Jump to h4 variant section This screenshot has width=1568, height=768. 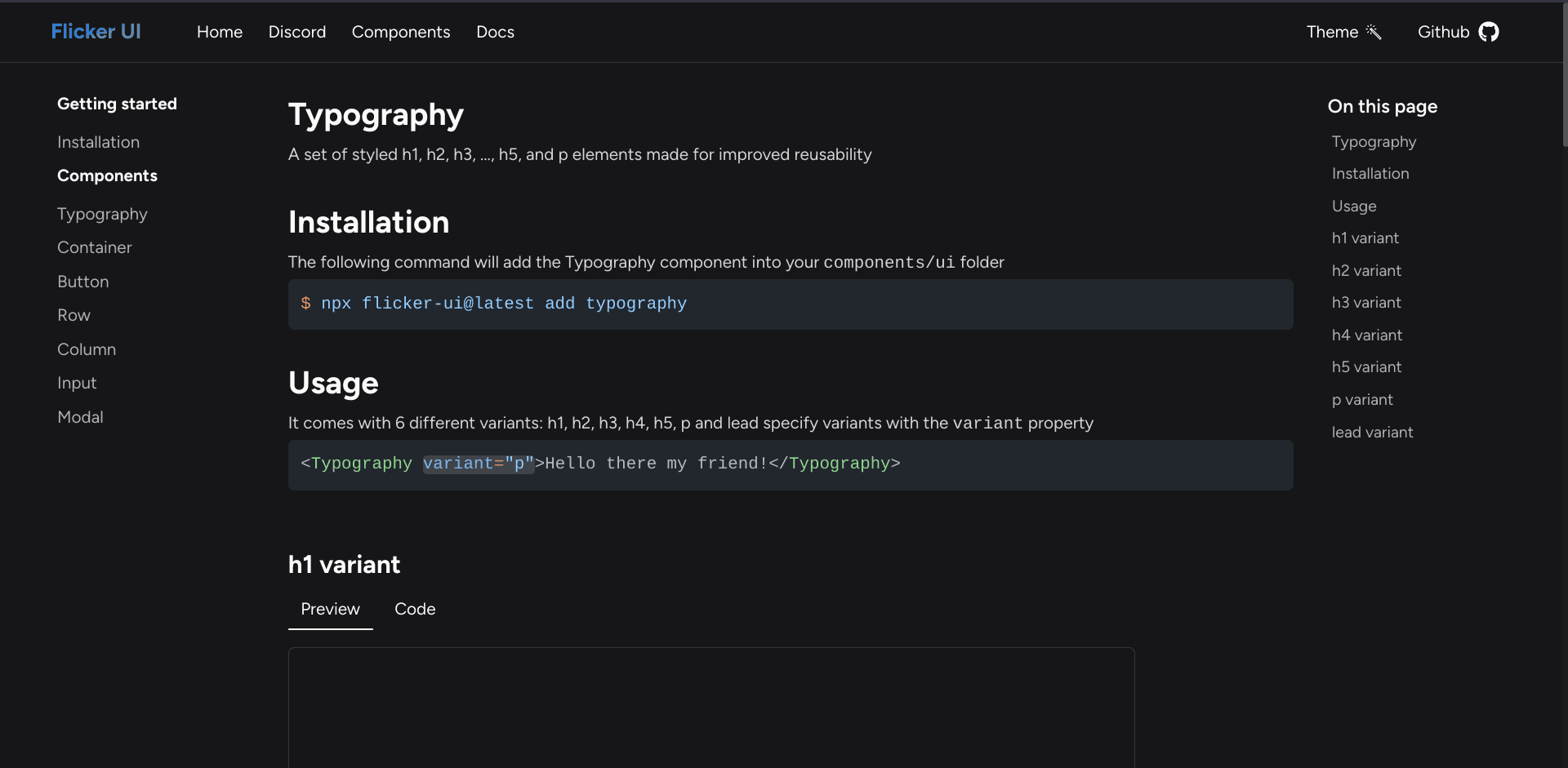1367,335
